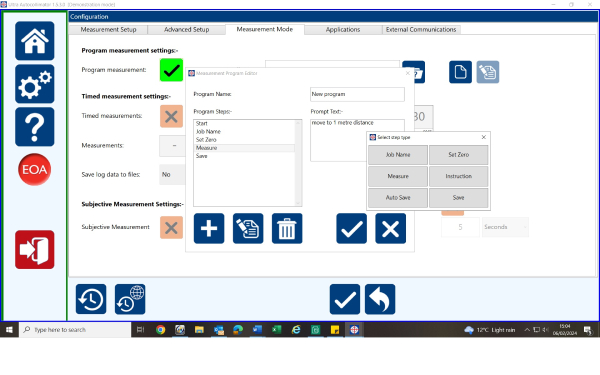Switch to Measurement Setup tab
The image size is (600, 375).
(x=108, y=29)
